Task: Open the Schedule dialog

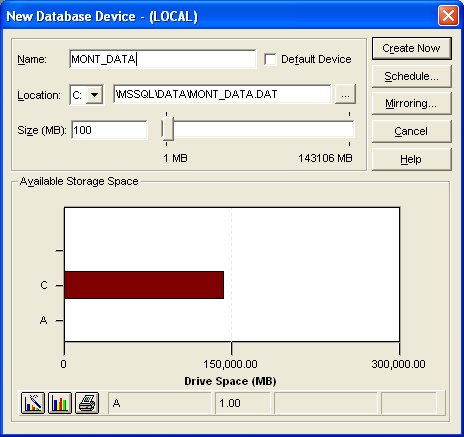Action: pyautogui.click(x=412, y=76)
